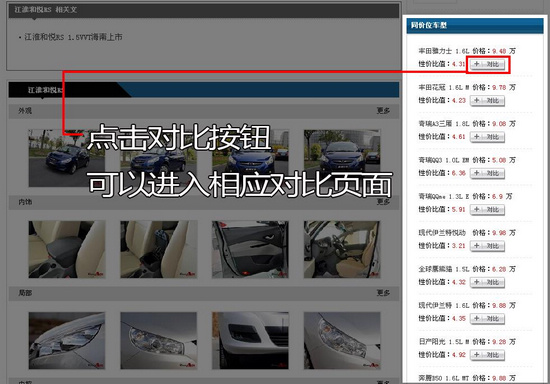Screen dimensions: 550x384
Task: Open 内饰 photo of beige seats with cupholder
Action: [159, 249]
